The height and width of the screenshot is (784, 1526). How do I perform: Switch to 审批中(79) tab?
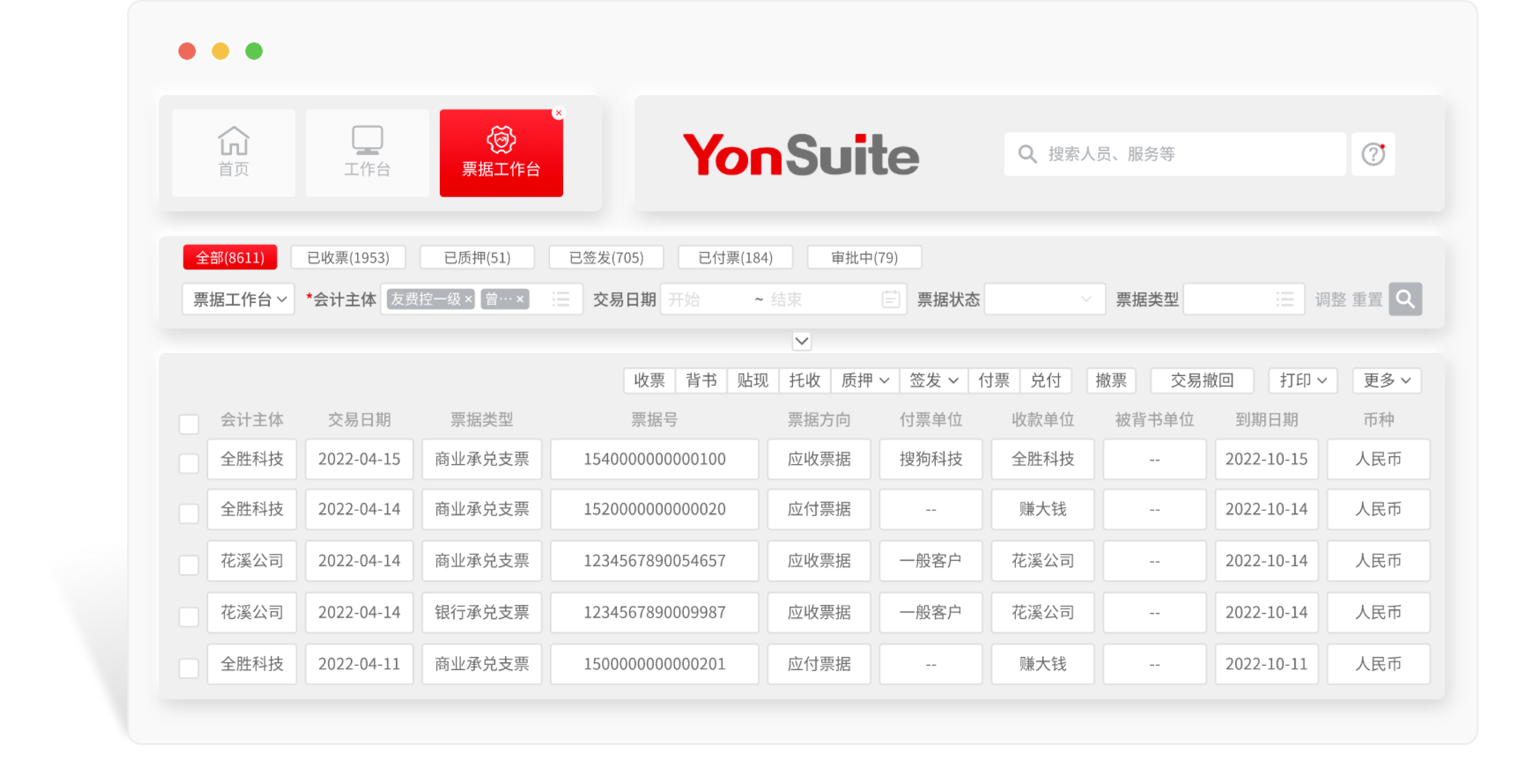coord(864,257)
